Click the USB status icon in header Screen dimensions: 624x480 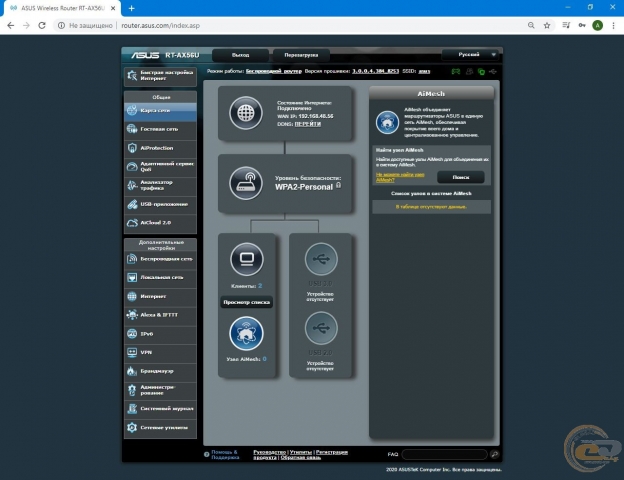click(x=493, y=72)
